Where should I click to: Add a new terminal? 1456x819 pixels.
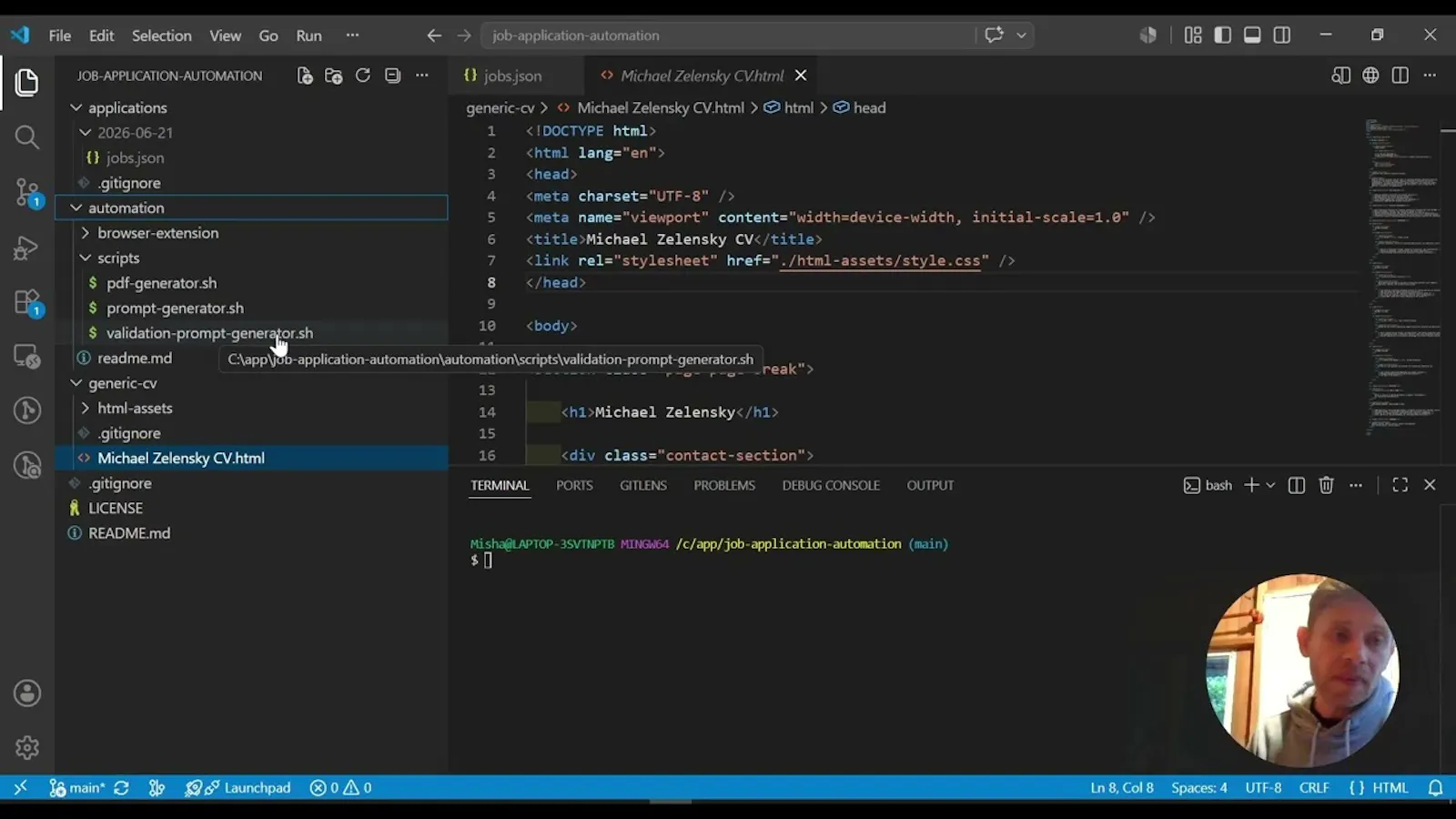click(1252, 485)
